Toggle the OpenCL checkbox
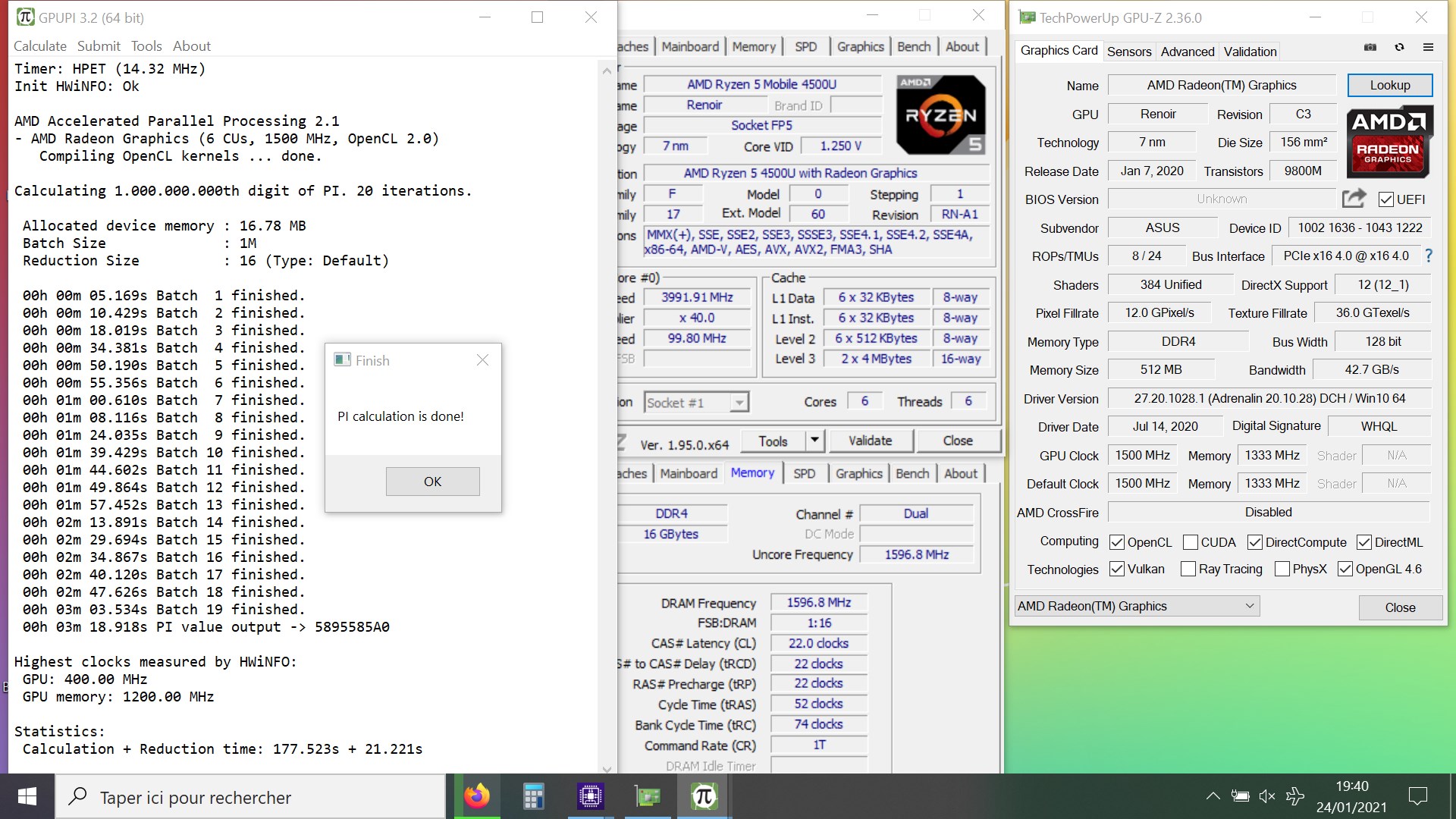This screenshot has width=1456, height=819. (x=1116, y=542)
